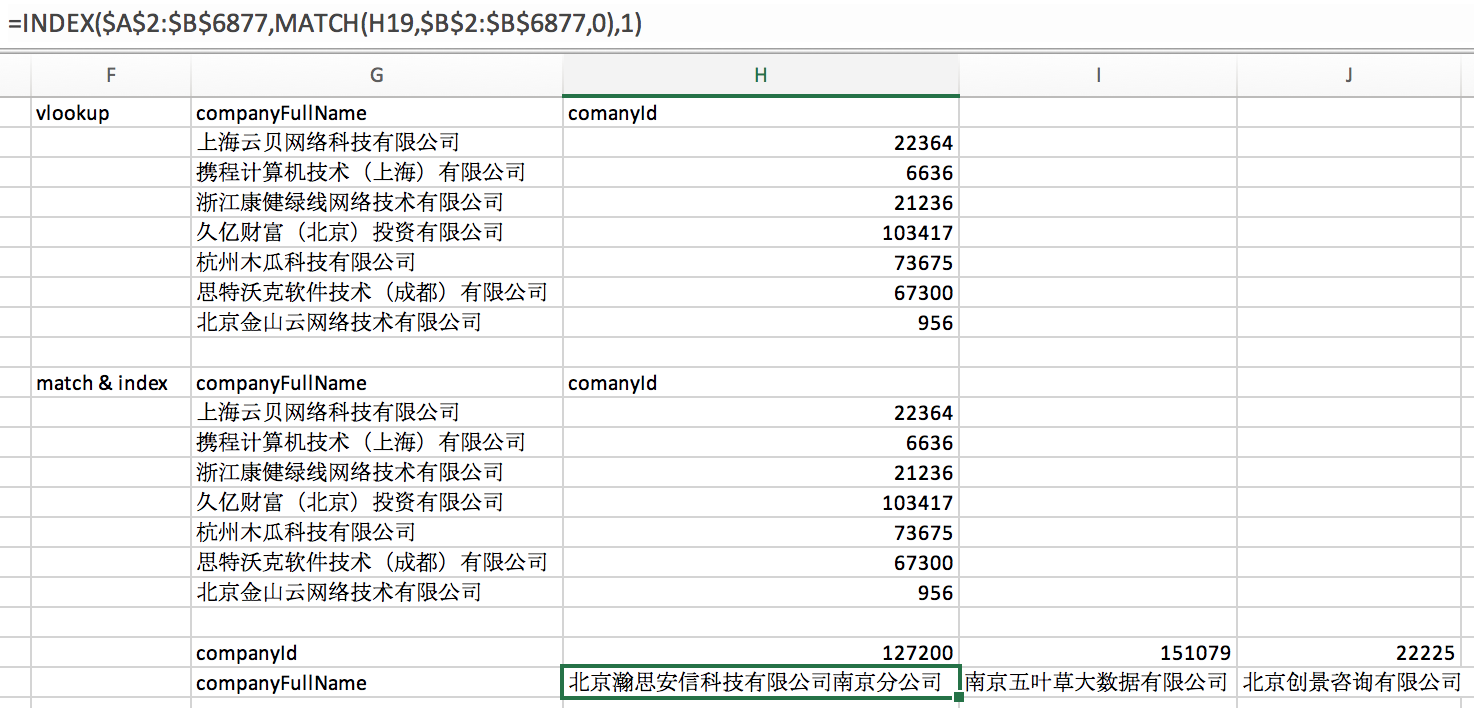Image resolution: width=1474 pixels, height=708 pixels.
Task: Select column I header
Action: 1097,75
